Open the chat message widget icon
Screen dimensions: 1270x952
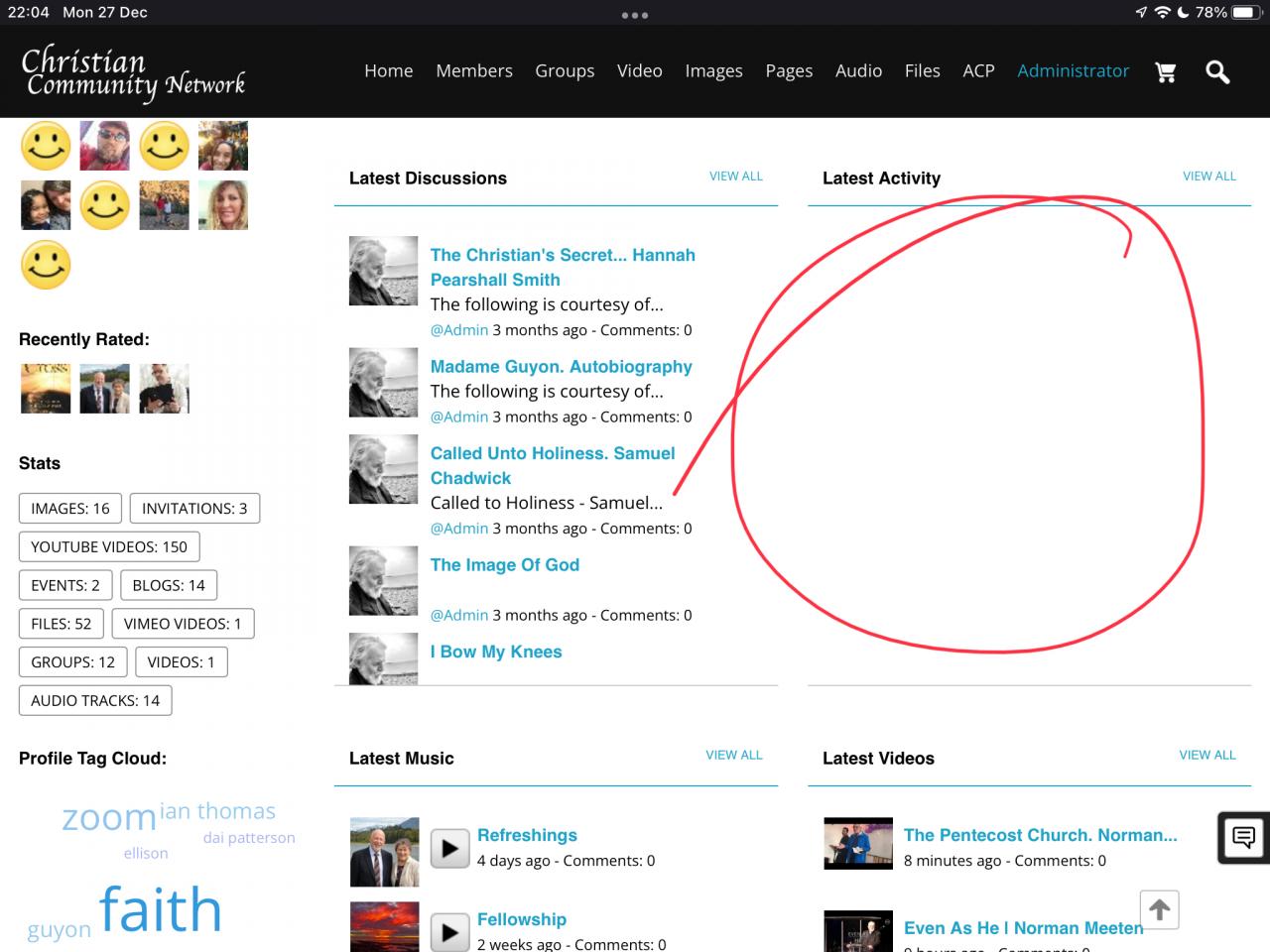point(1243,837)
